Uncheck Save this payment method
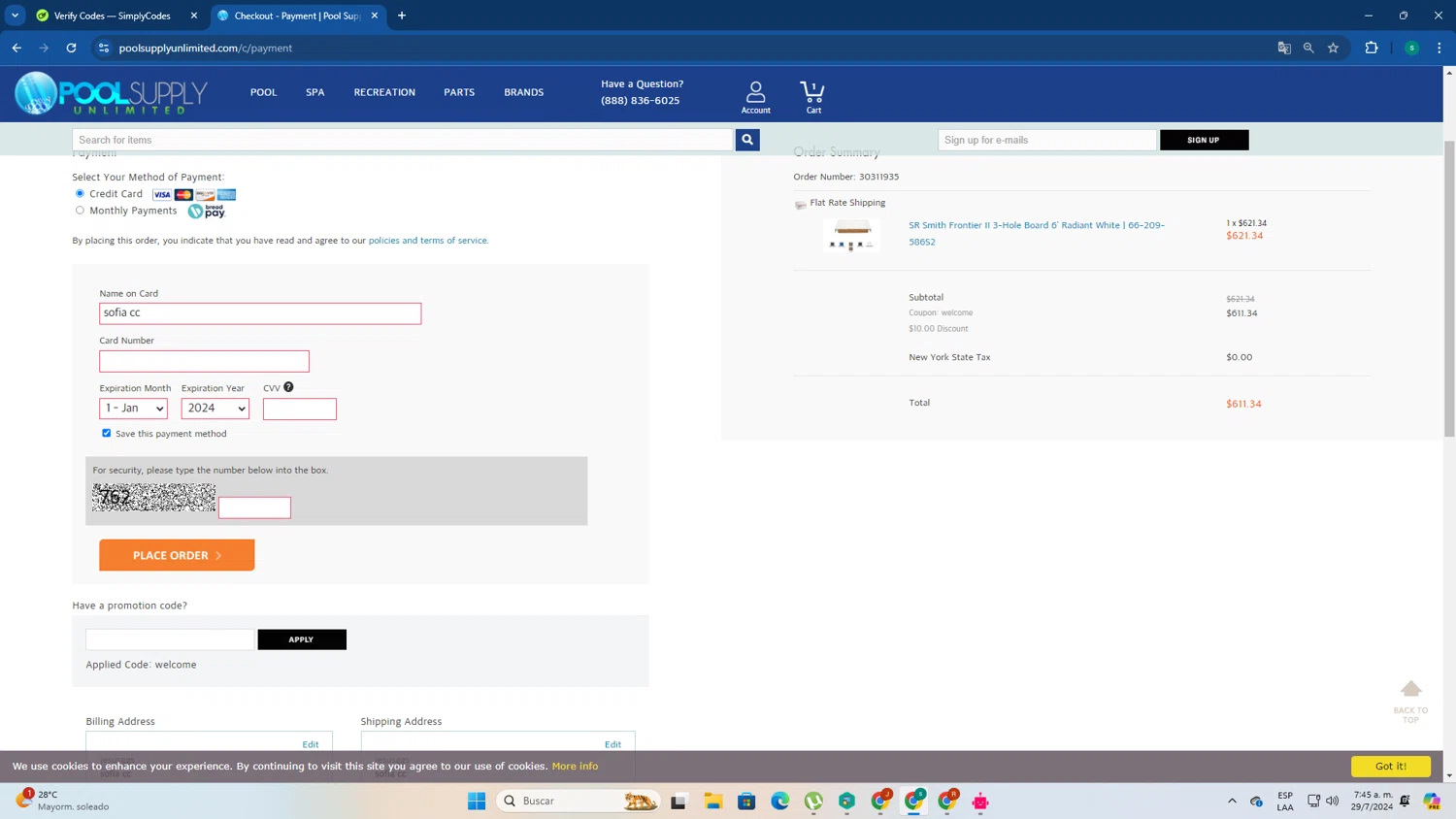This screenshot has height=819, width=1456. [x=107, y=433]
